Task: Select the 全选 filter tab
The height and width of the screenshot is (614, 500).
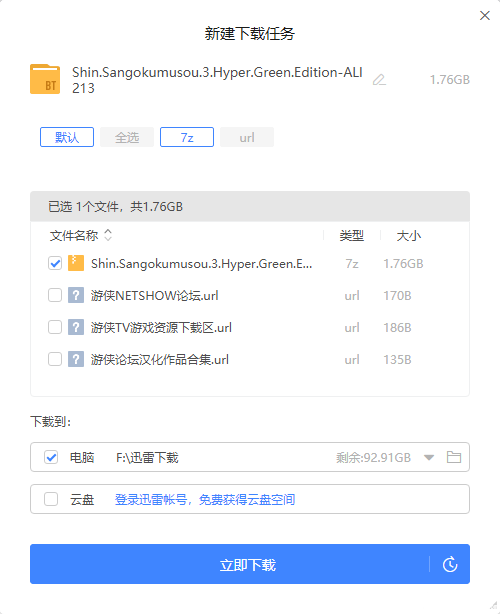Action: 127,137
